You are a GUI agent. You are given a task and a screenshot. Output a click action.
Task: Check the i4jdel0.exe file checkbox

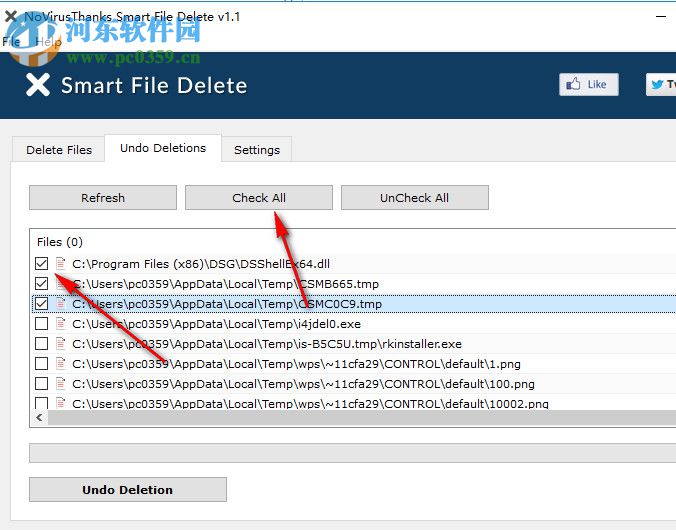click(x=41, y=323)
